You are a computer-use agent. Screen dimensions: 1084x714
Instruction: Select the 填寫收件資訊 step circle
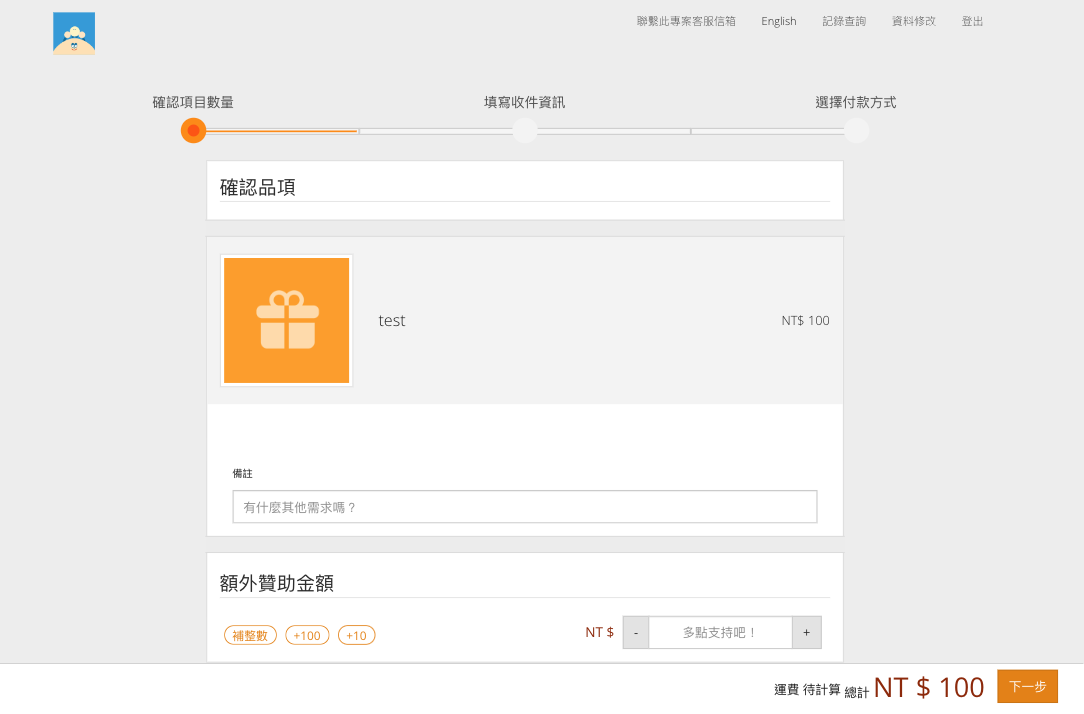tap(525, 131)
